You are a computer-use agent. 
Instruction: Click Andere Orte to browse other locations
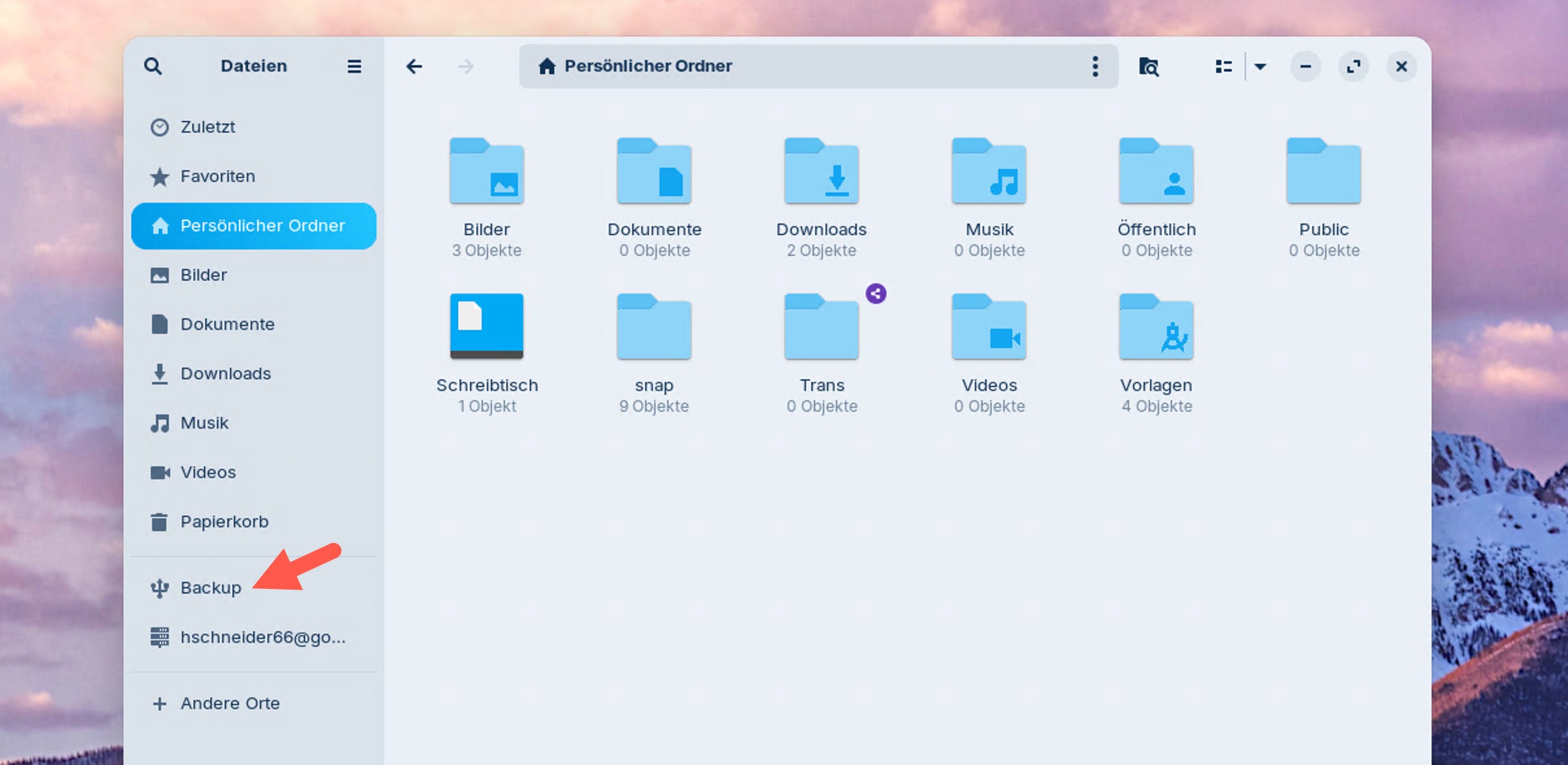pos(230,704)
